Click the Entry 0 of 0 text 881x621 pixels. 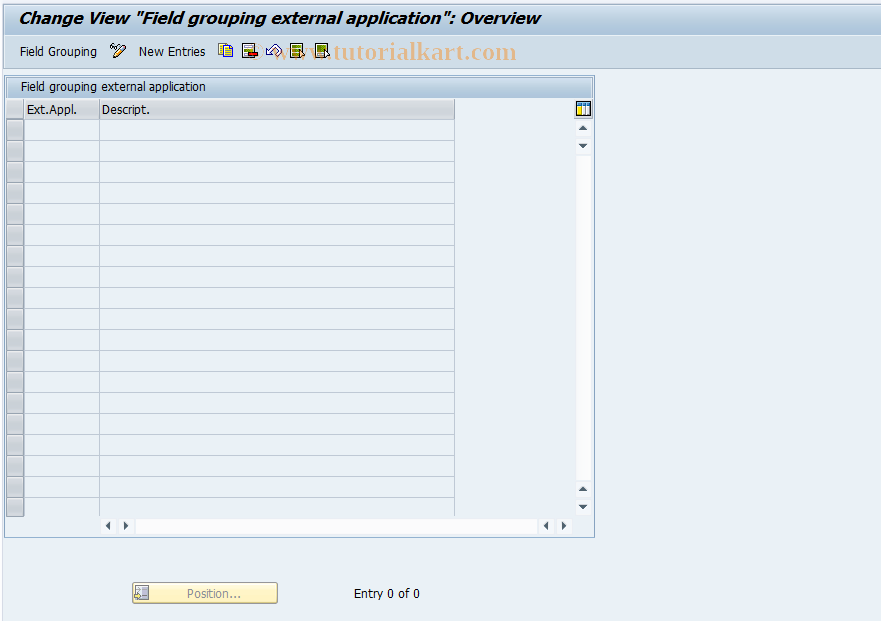[x=387, y=593]
